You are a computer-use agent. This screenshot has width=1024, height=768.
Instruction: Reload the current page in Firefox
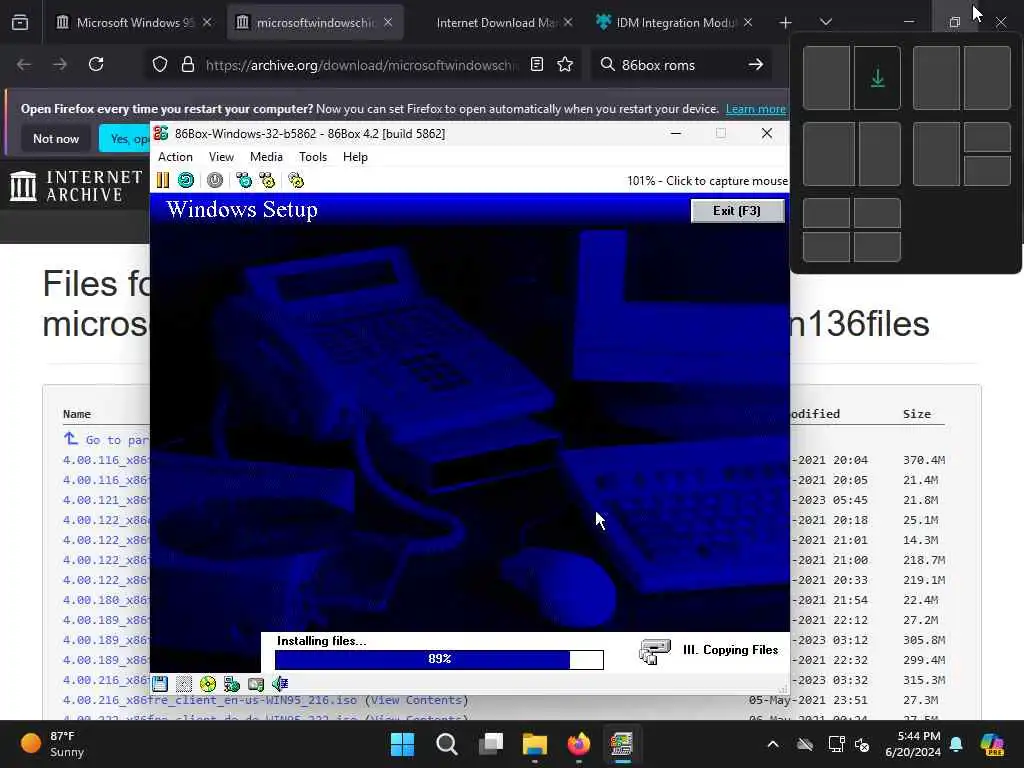pos(96,64)
